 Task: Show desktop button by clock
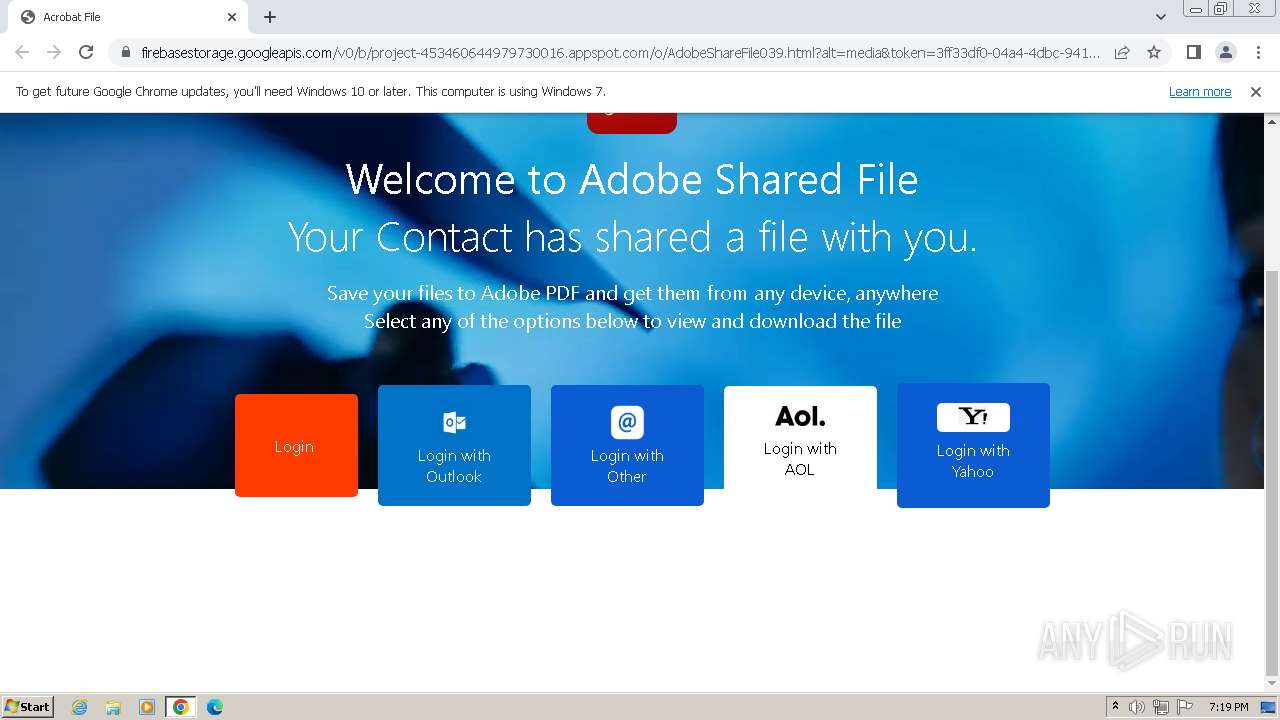tap(1268, 707)
